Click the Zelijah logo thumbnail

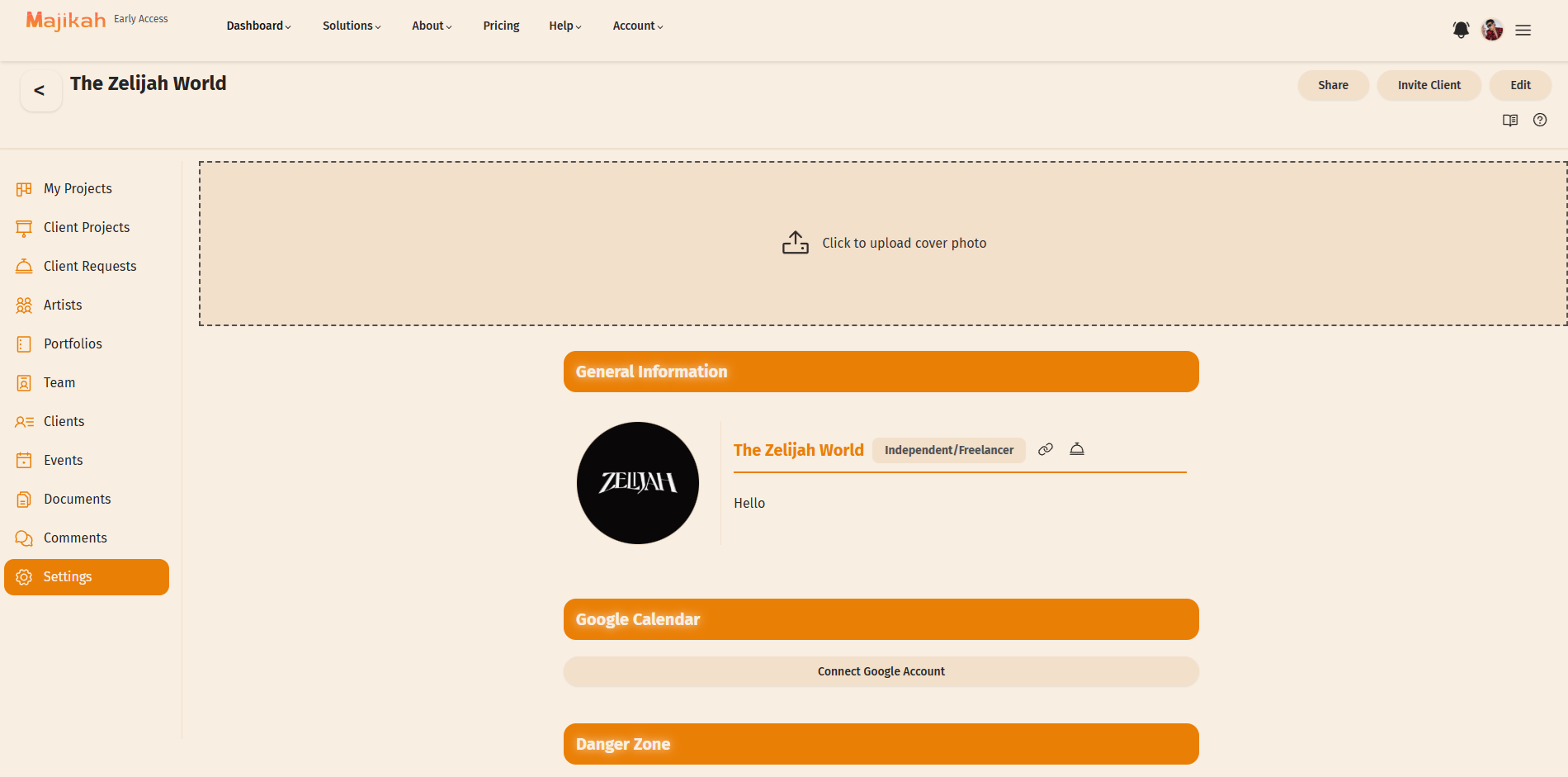638,483
